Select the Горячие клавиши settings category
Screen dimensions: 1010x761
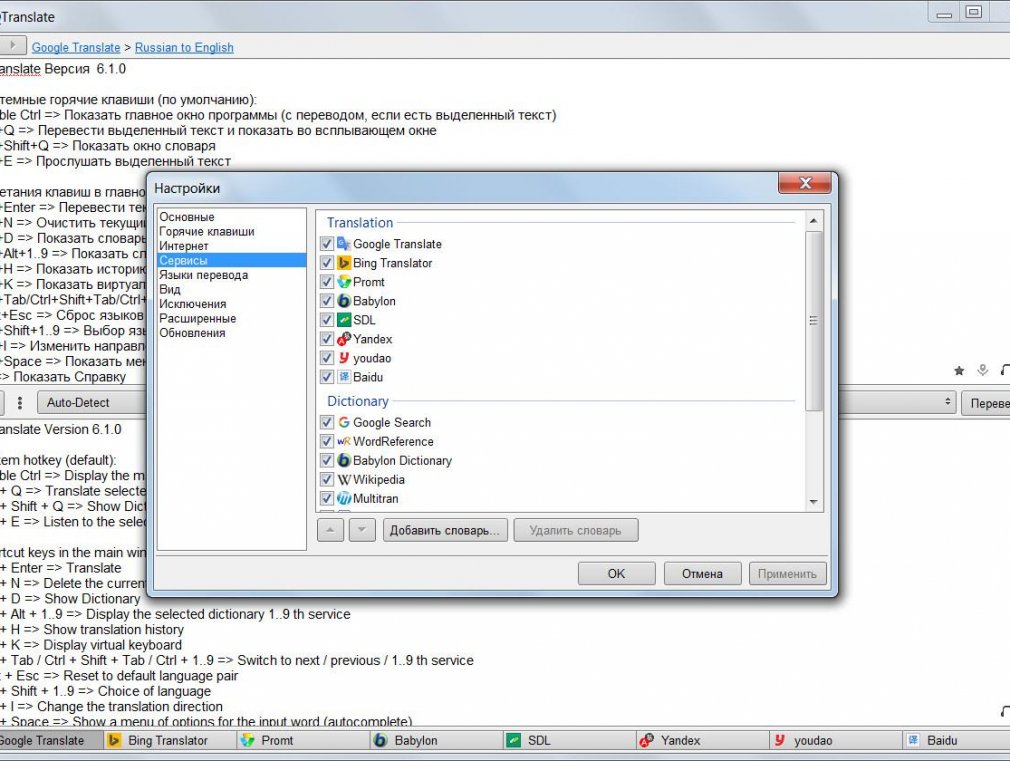231,231
